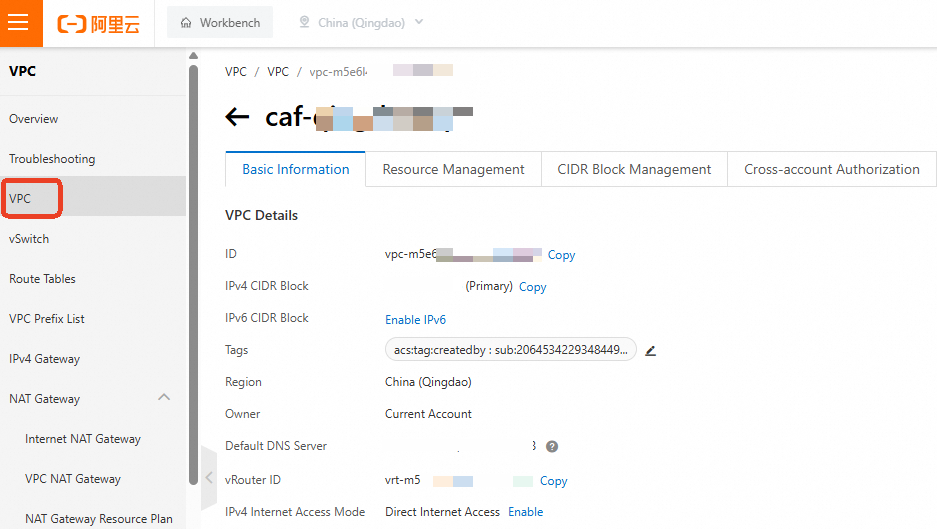The height and width of the screenshot is (529, 937).
Task: Open the hamburger navigation menu
Action: [21, 23]
